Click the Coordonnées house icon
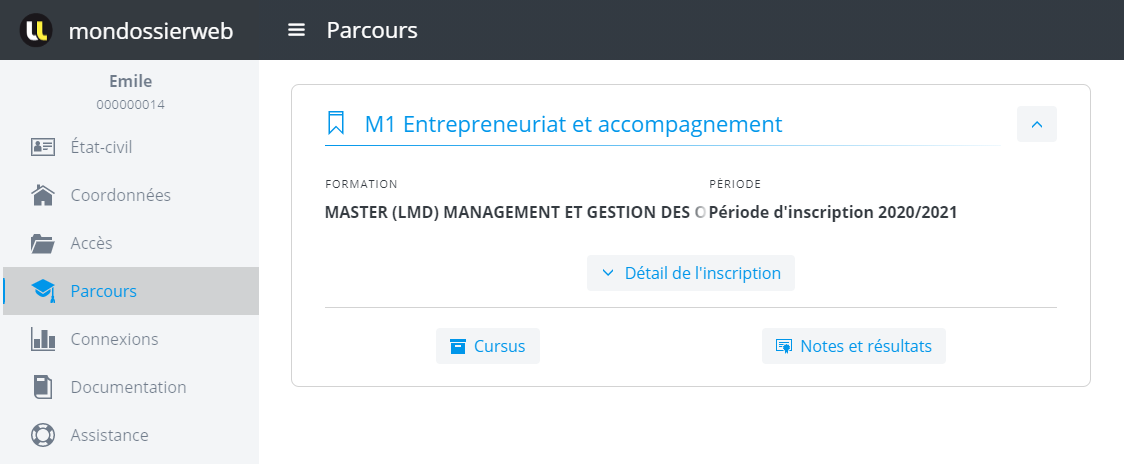This screenshot has width=1124, height=464. tap(43, 195)
